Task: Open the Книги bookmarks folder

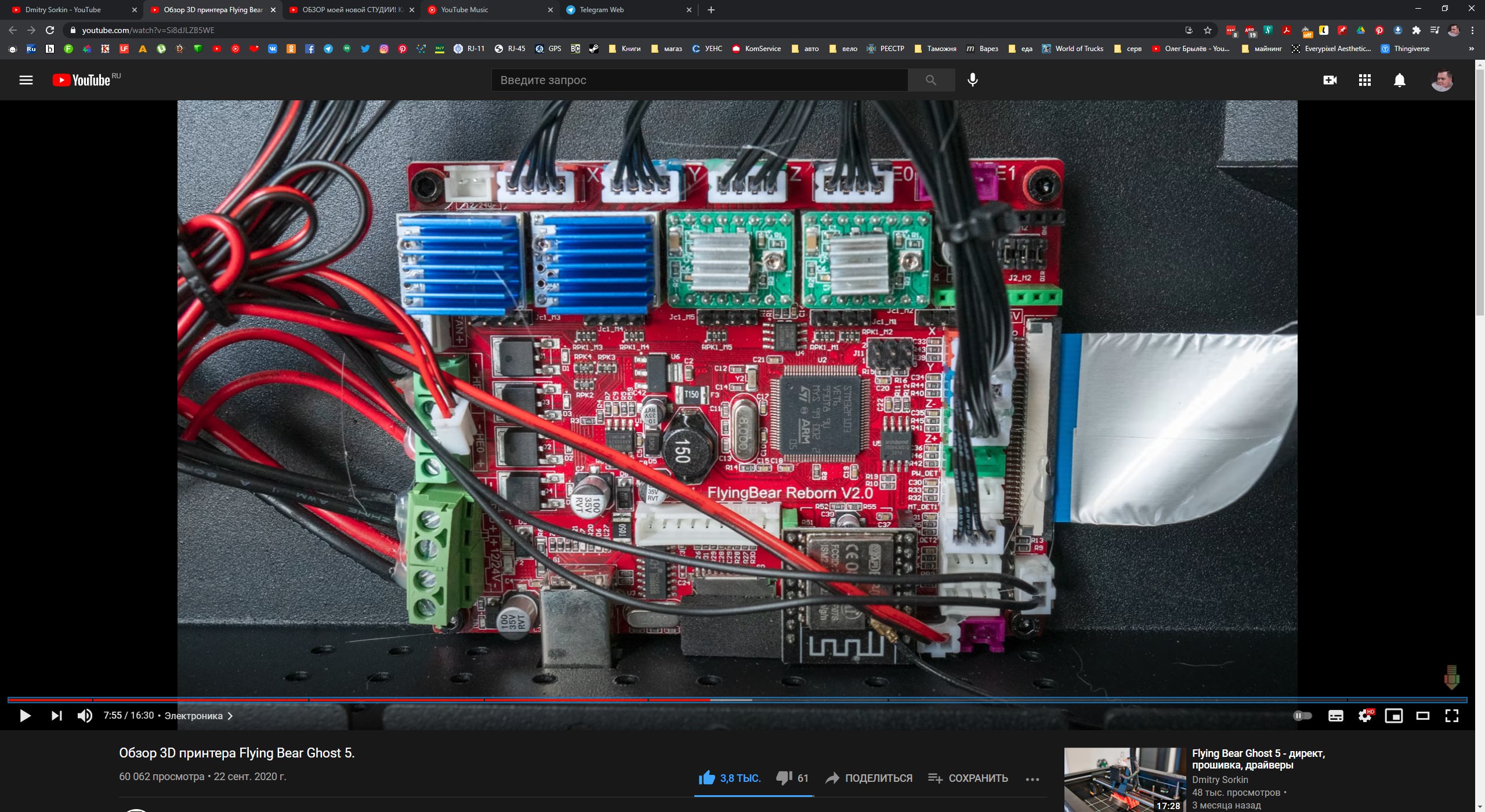Action: [x=625, y=49]
